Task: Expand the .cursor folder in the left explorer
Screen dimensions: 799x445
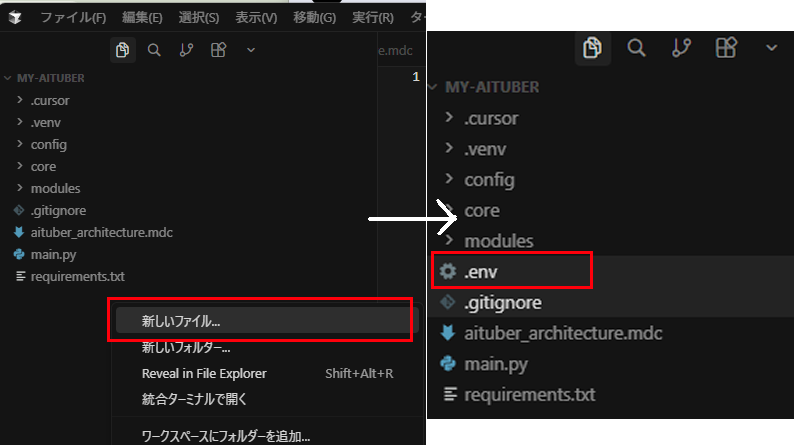Action: [x=49, y=100]
